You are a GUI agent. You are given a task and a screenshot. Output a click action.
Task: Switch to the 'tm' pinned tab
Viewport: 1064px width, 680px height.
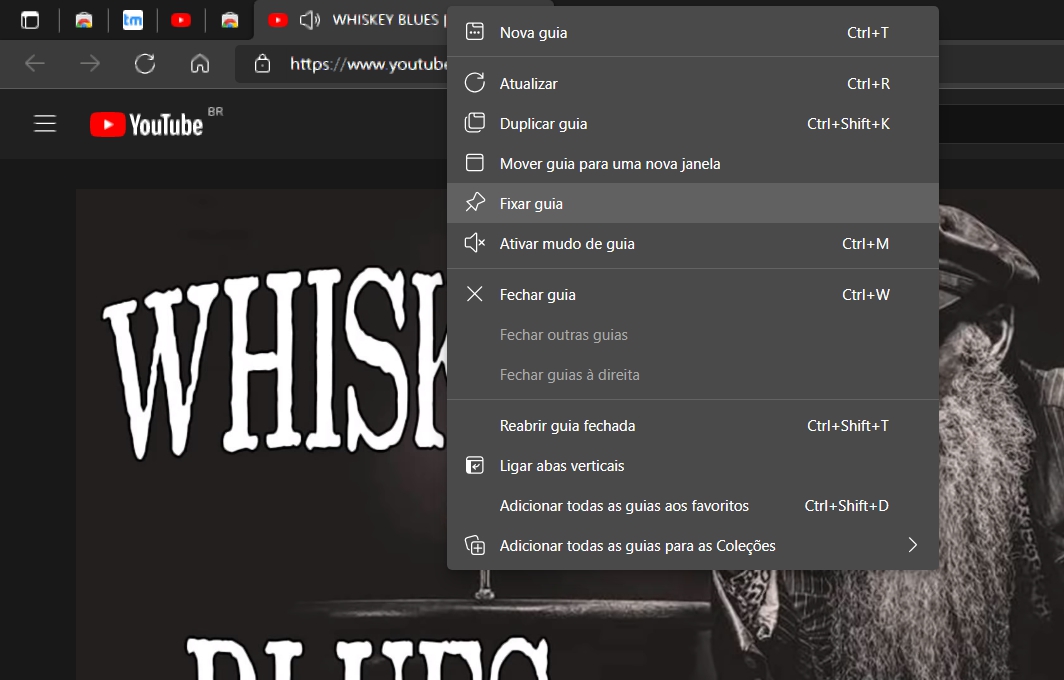[x=132, y=20]
